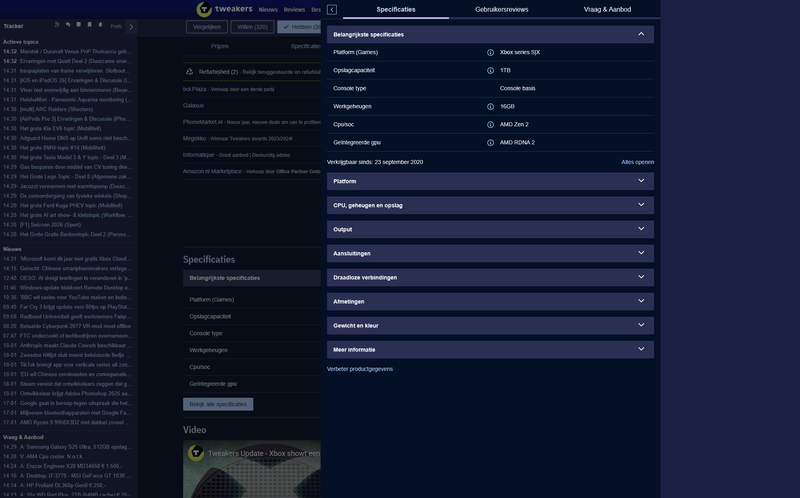Screen dimensions: 800x498
Task: Click the Alles openen link
Action: pyautogui.click(x=637, y=162)
